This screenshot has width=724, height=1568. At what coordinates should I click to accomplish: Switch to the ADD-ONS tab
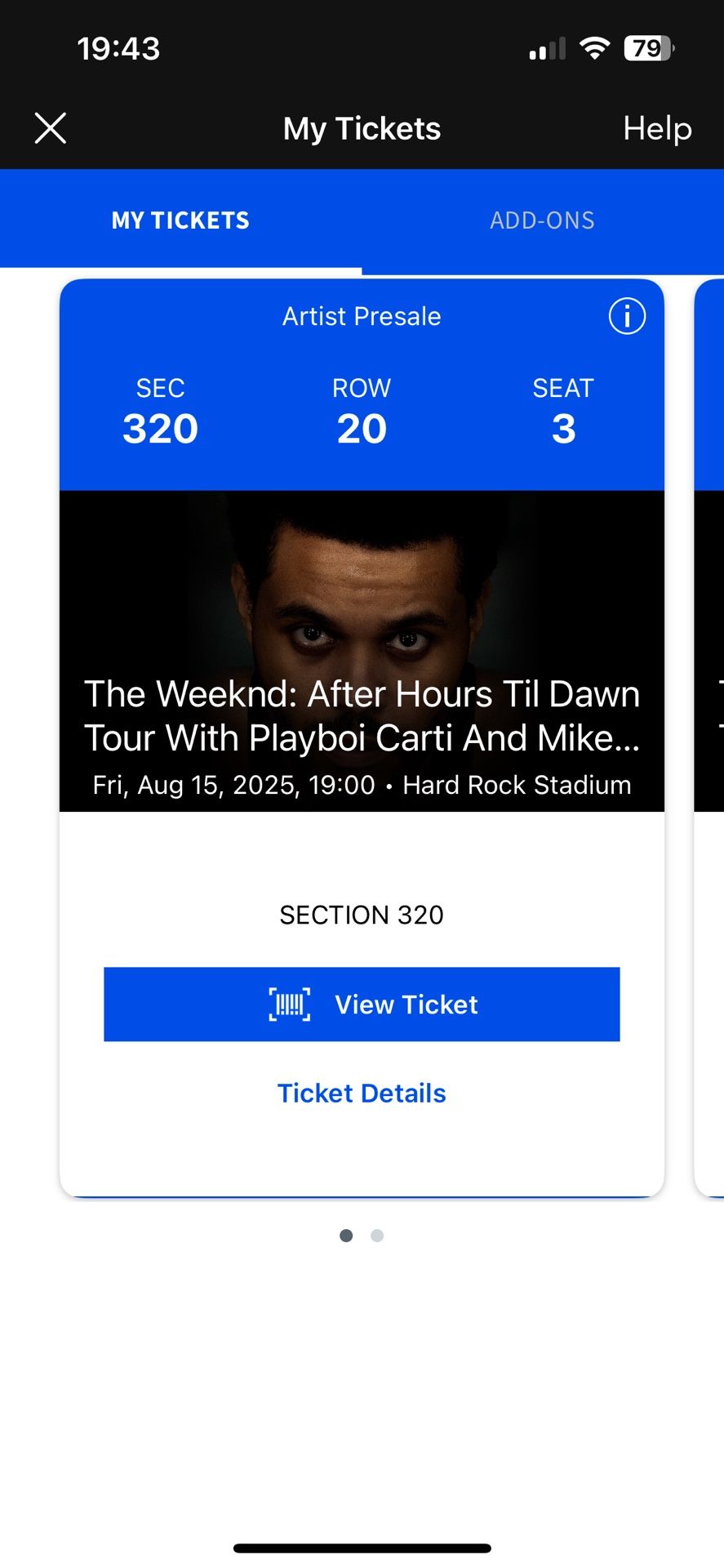[x=542, y=220]
